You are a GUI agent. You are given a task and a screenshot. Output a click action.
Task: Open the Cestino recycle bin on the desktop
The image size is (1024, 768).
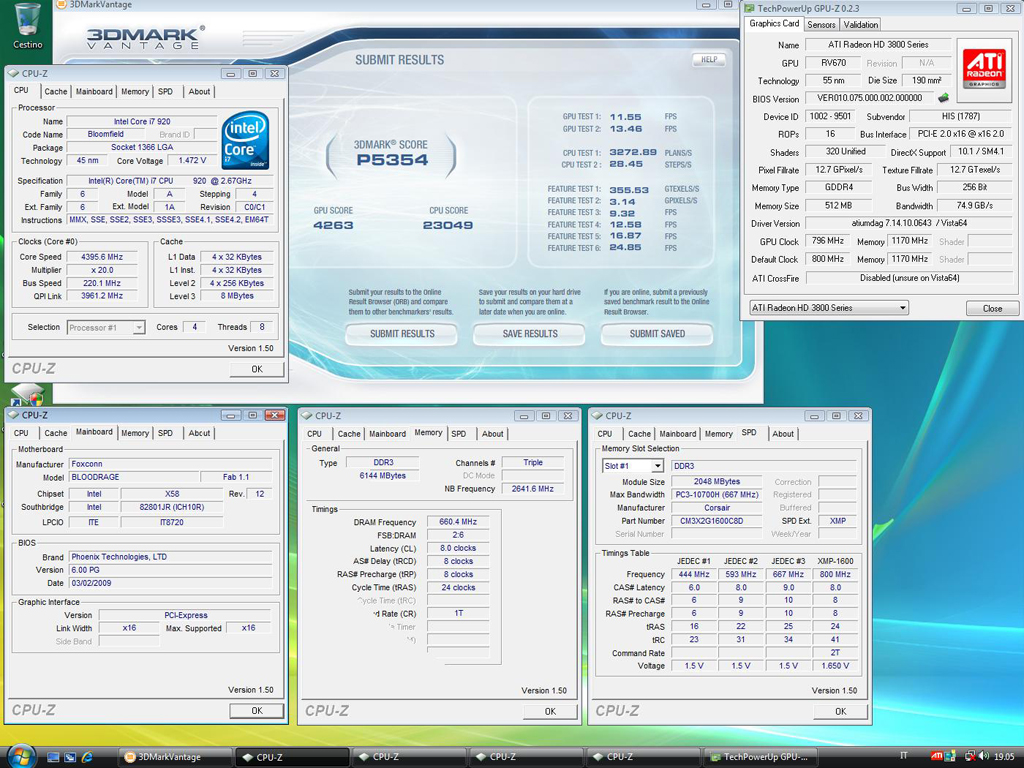click(27, 26)
